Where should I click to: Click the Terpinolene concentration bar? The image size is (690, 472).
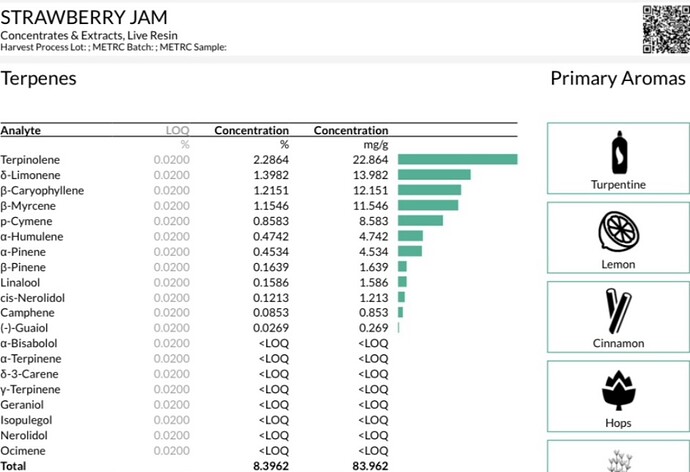pos(458,159)
